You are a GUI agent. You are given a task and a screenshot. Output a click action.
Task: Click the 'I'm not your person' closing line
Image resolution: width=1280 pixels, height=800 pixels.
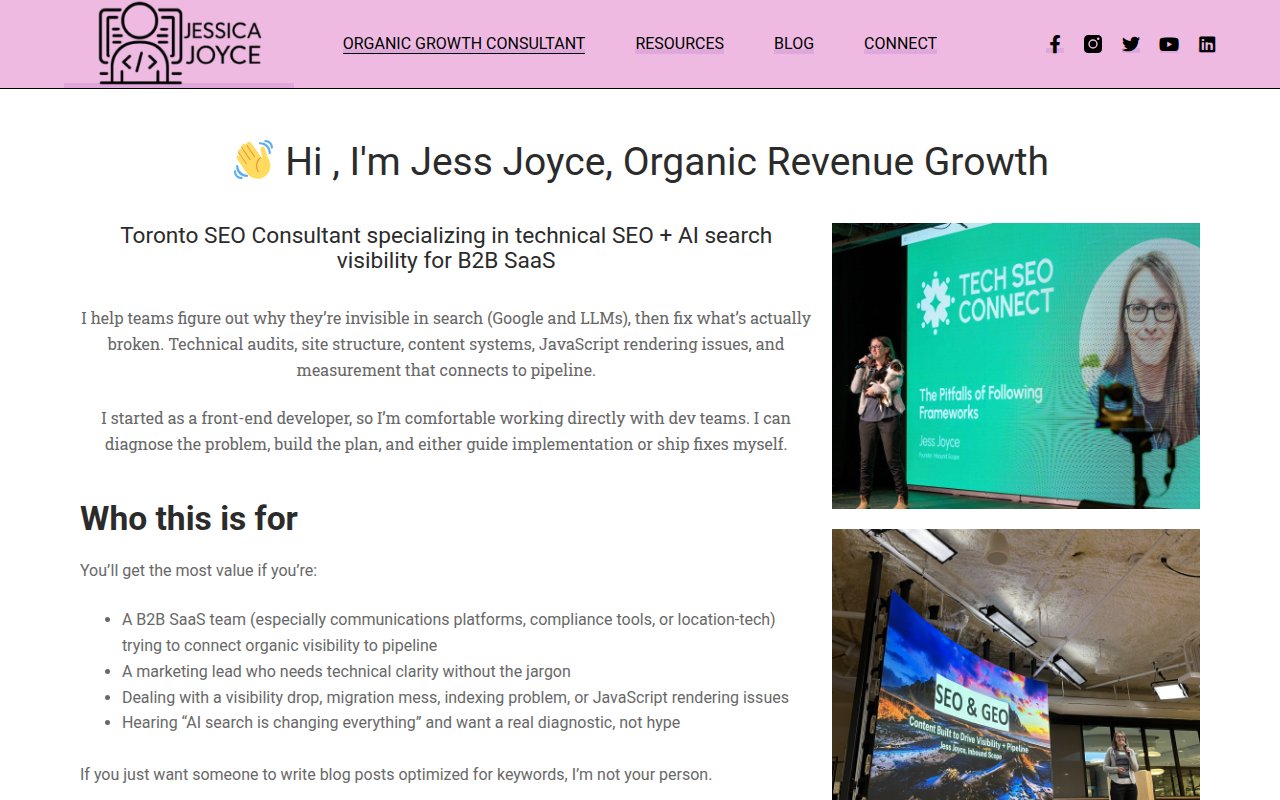(396, 774)
